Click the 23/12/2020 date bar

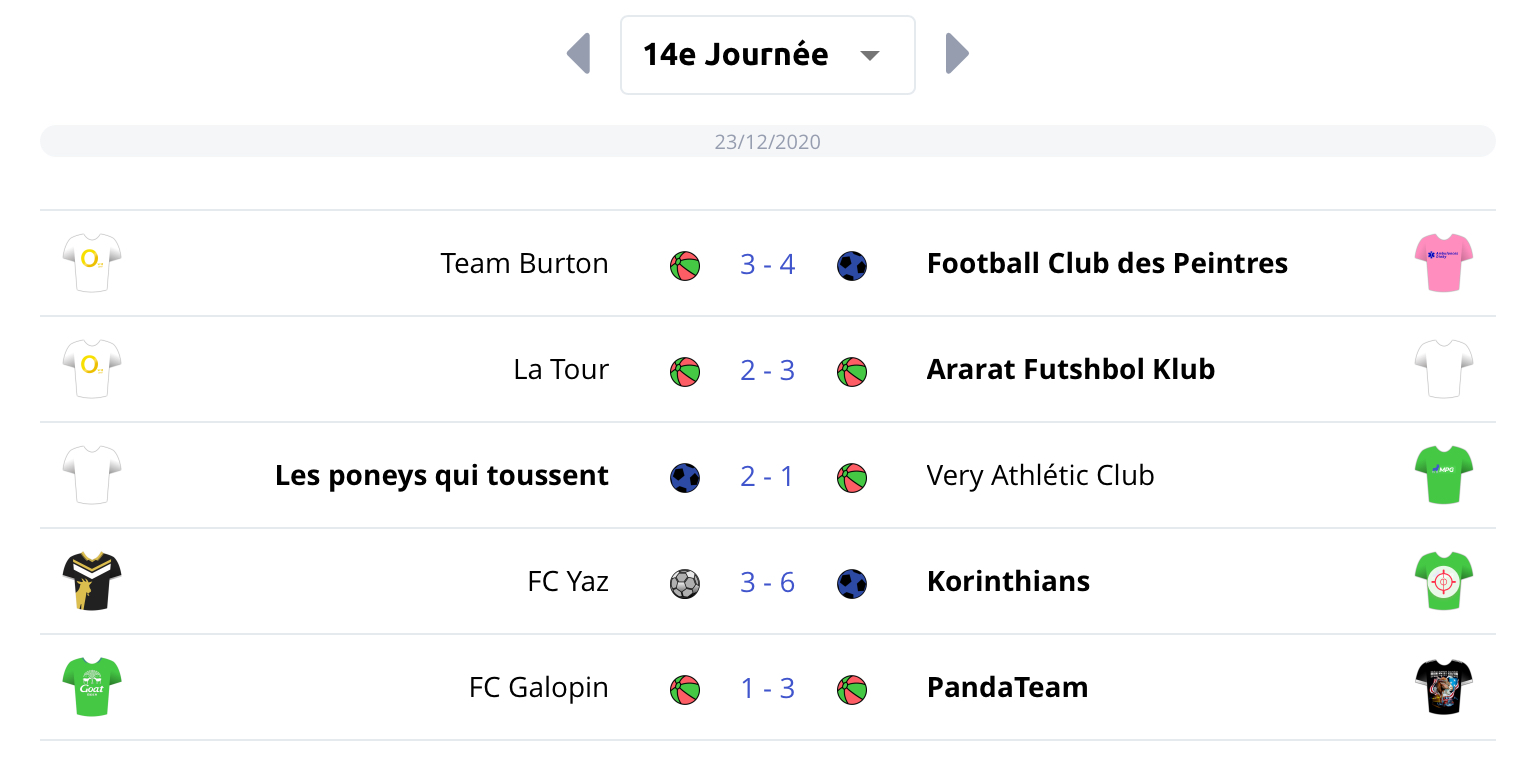767,142
